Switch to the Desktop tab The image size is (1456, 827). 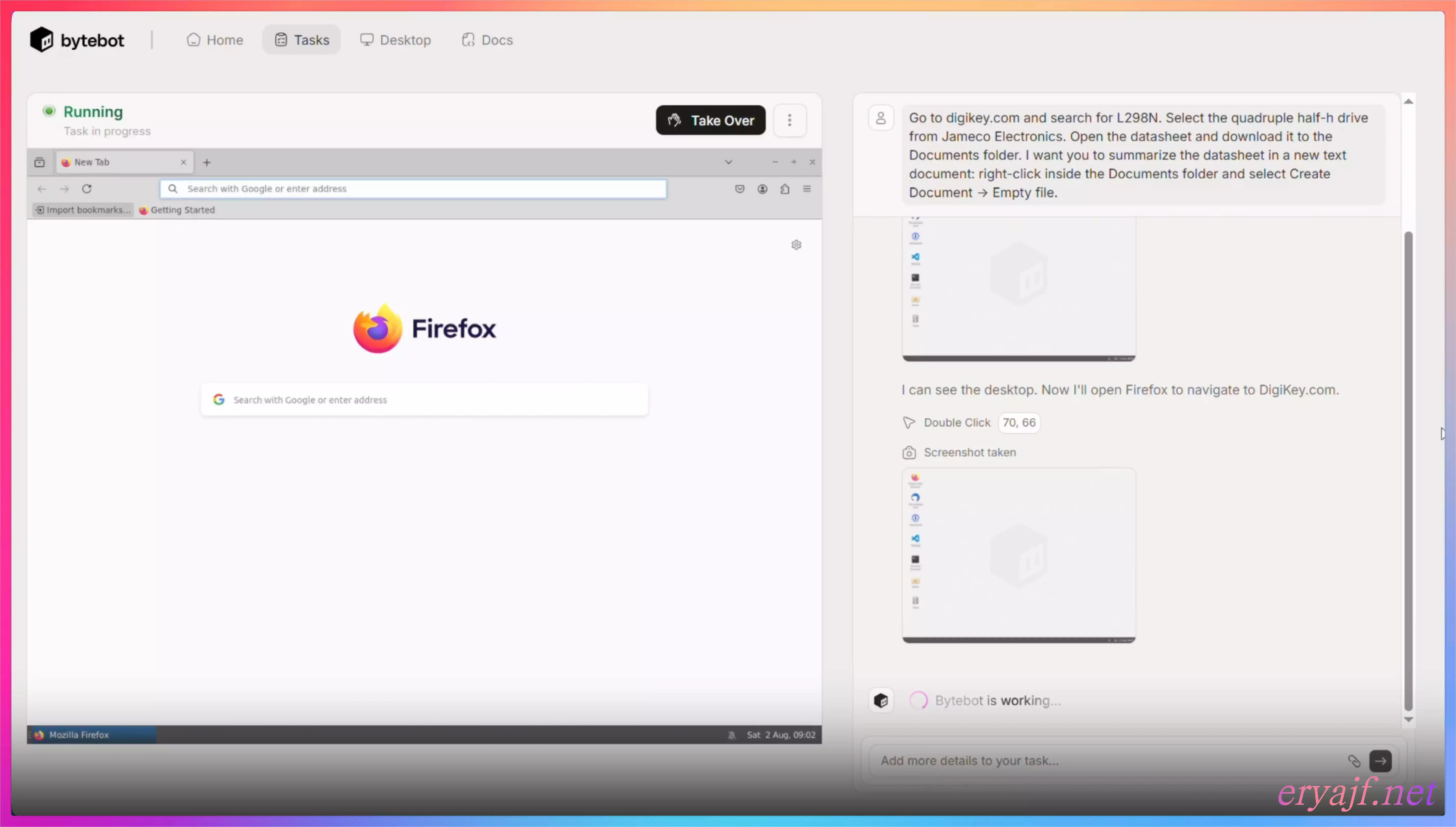[x=396, y=40]
